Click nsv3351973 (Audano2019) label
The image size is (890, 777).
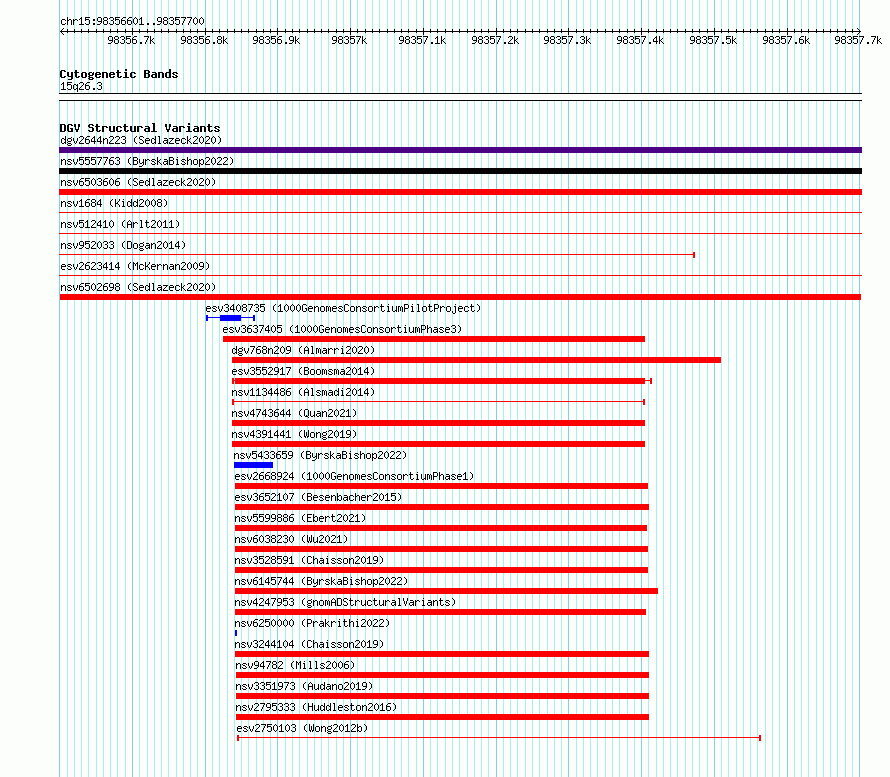pos(304,686)
